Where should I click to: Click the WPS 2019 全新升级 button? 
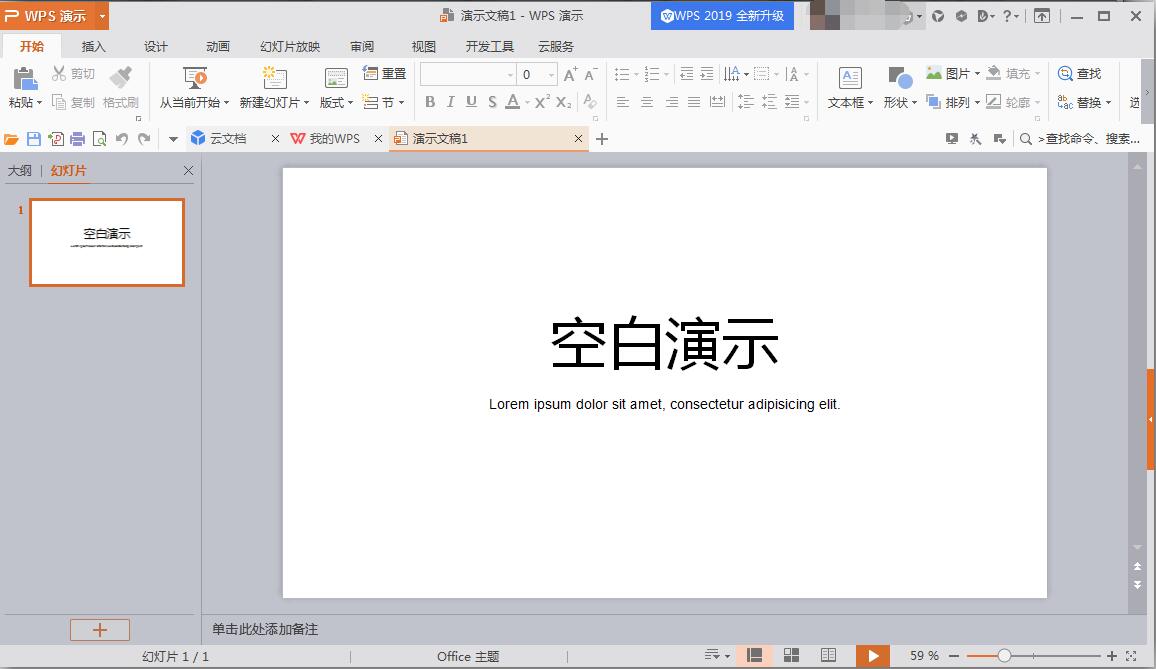point(722,15)
